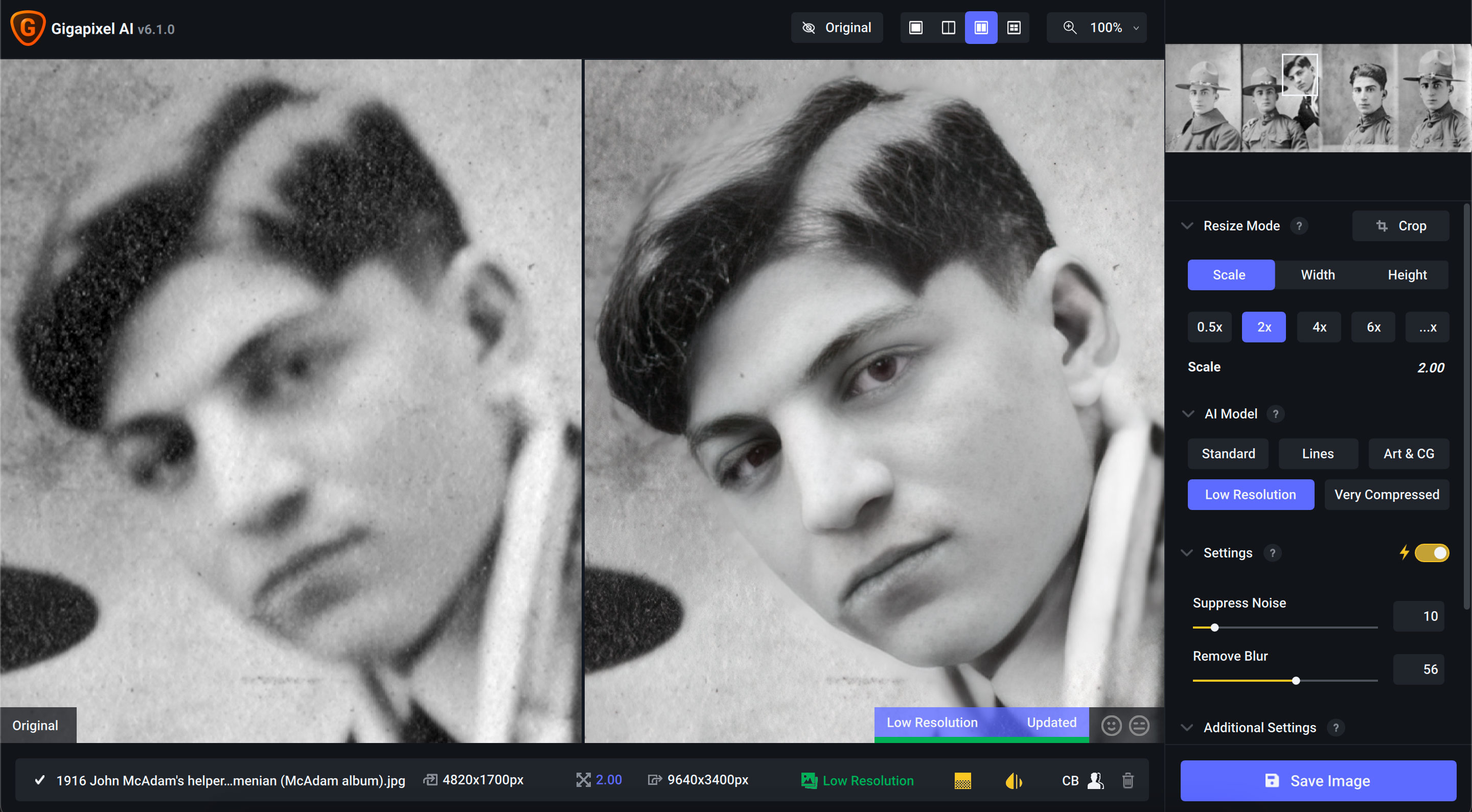
Task: Click the Save Image button
Action: pos(1318,780)
